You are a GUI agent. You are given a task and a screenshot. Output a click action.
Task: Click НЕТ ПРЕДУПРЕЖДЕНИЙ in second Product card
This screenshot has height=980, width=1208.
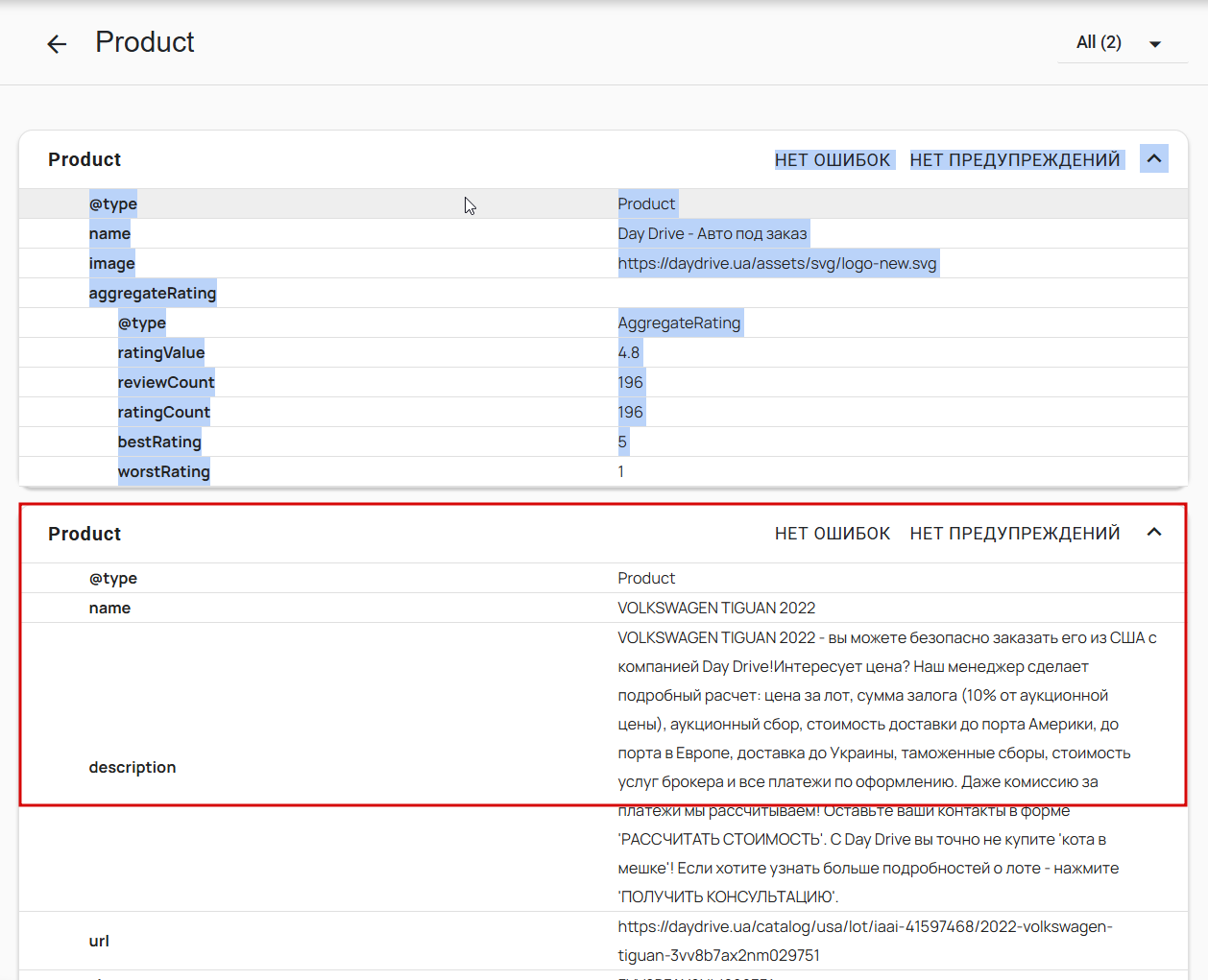pos(1015,534)
